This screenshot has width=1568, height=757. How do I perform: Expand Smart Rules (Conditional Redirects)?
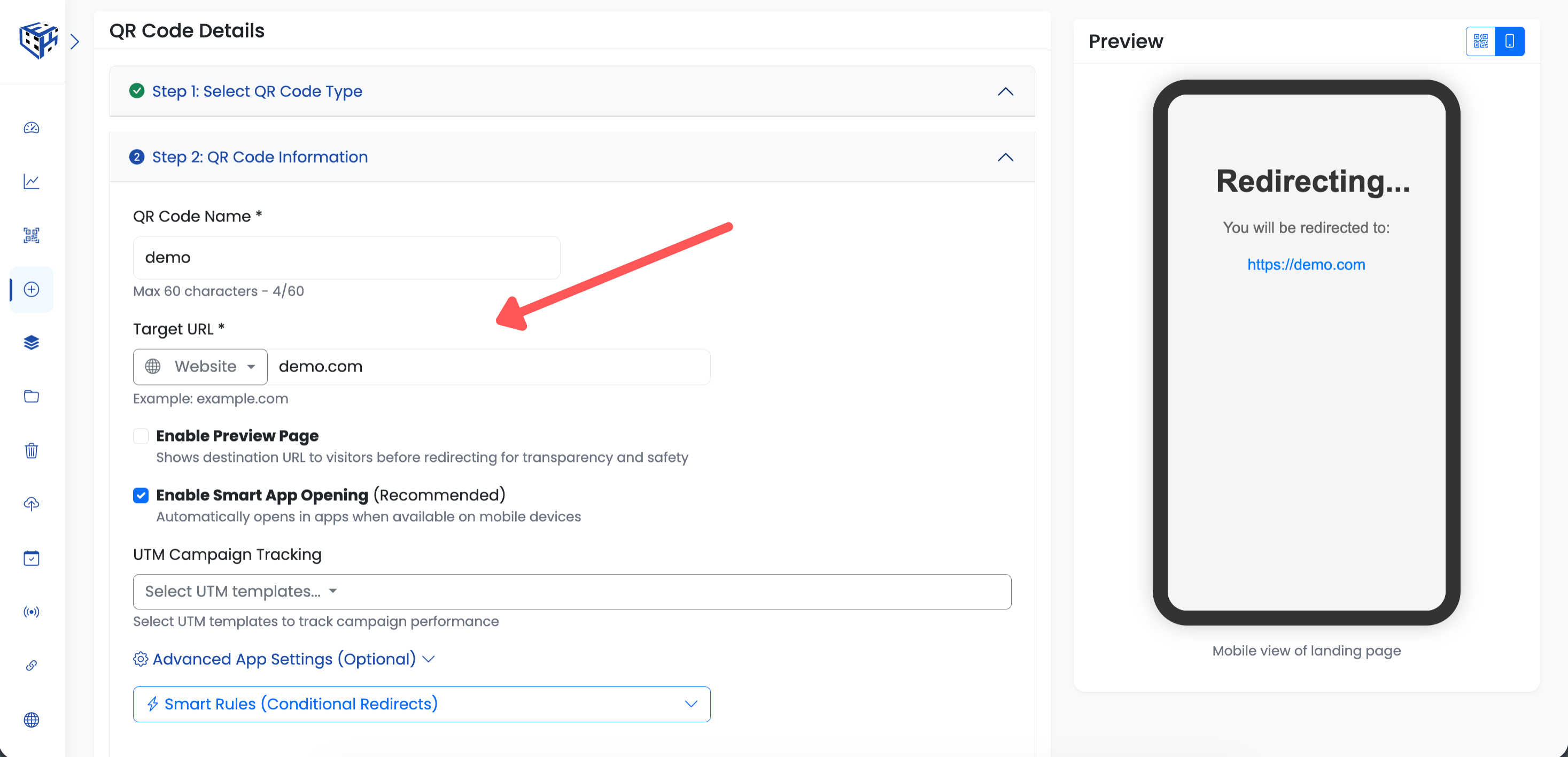click(x=421, y=704)
